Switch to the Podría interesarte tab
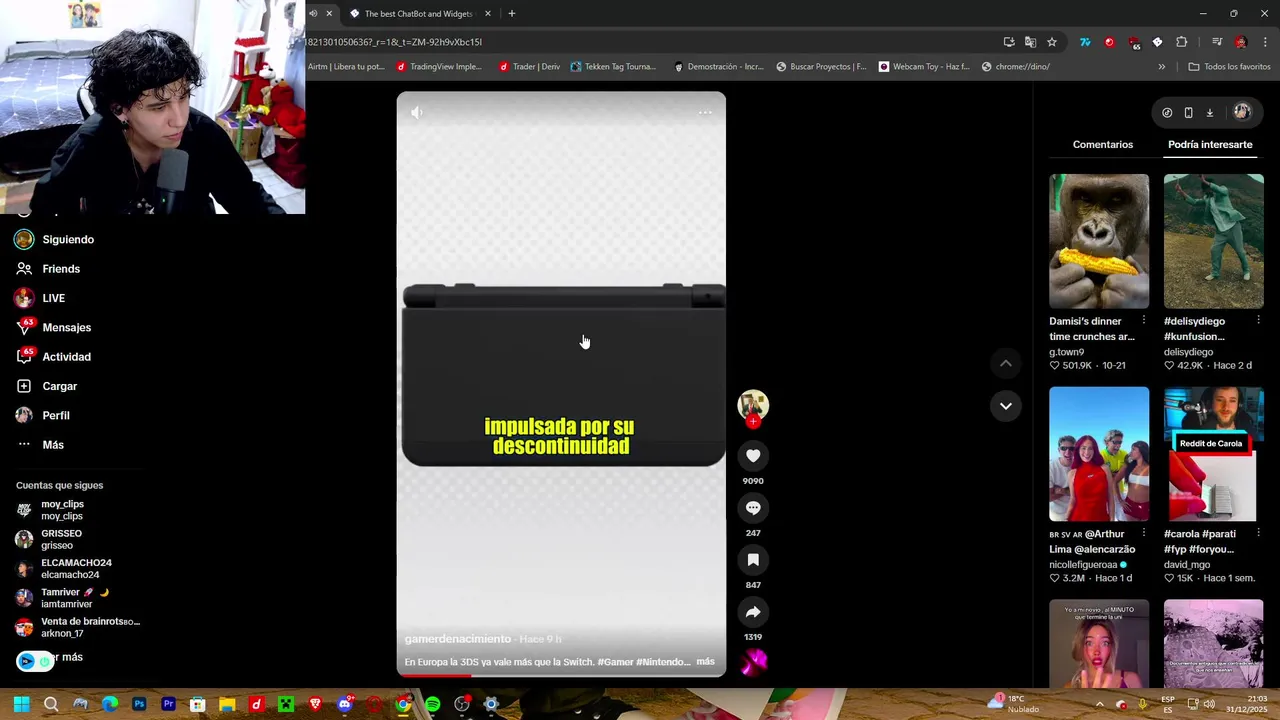Viewport: 1280px width, 720px height. click(x=1210, y=145)
